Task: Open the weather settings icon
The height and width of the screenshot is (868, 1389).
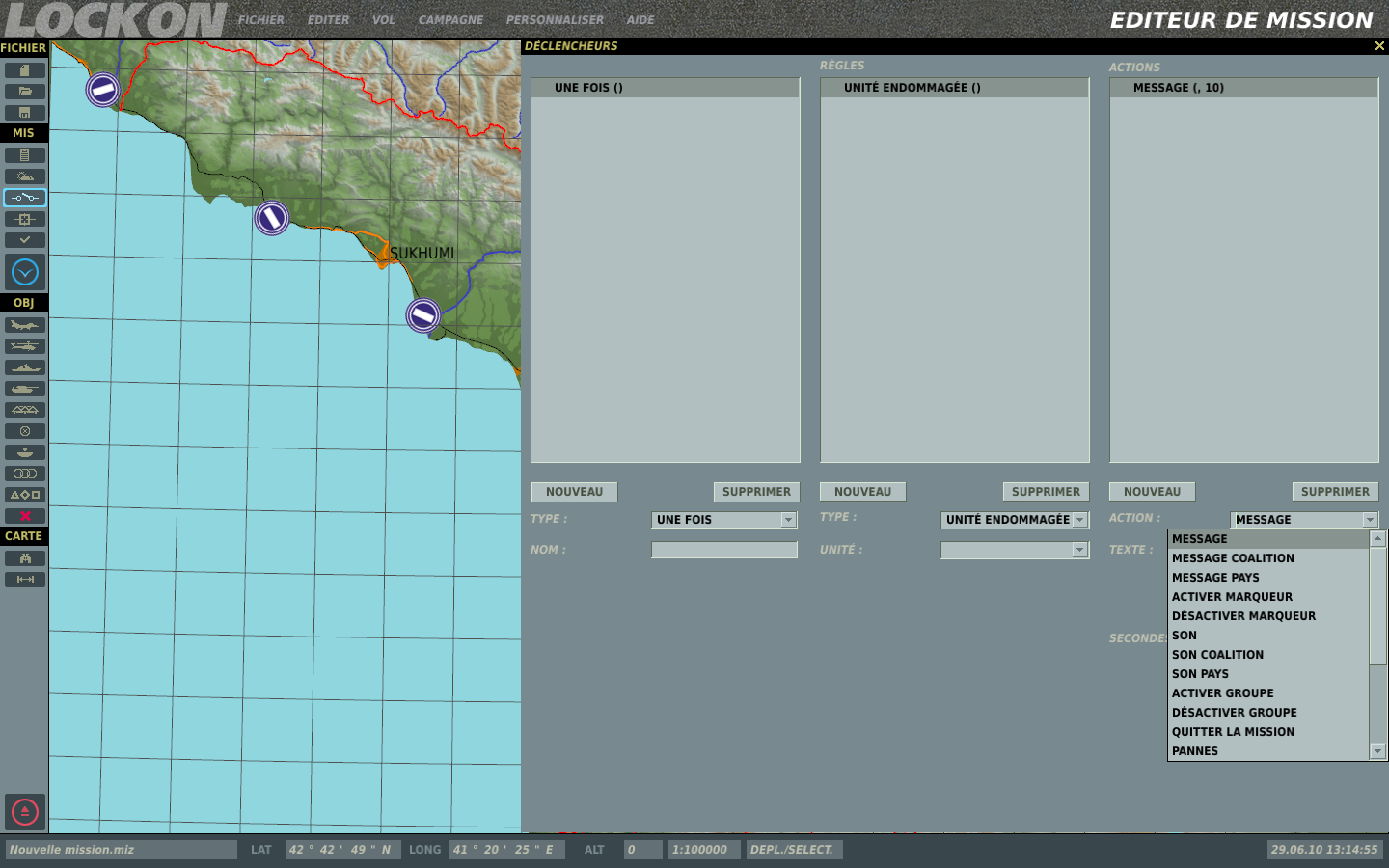Action: point(25,176)
